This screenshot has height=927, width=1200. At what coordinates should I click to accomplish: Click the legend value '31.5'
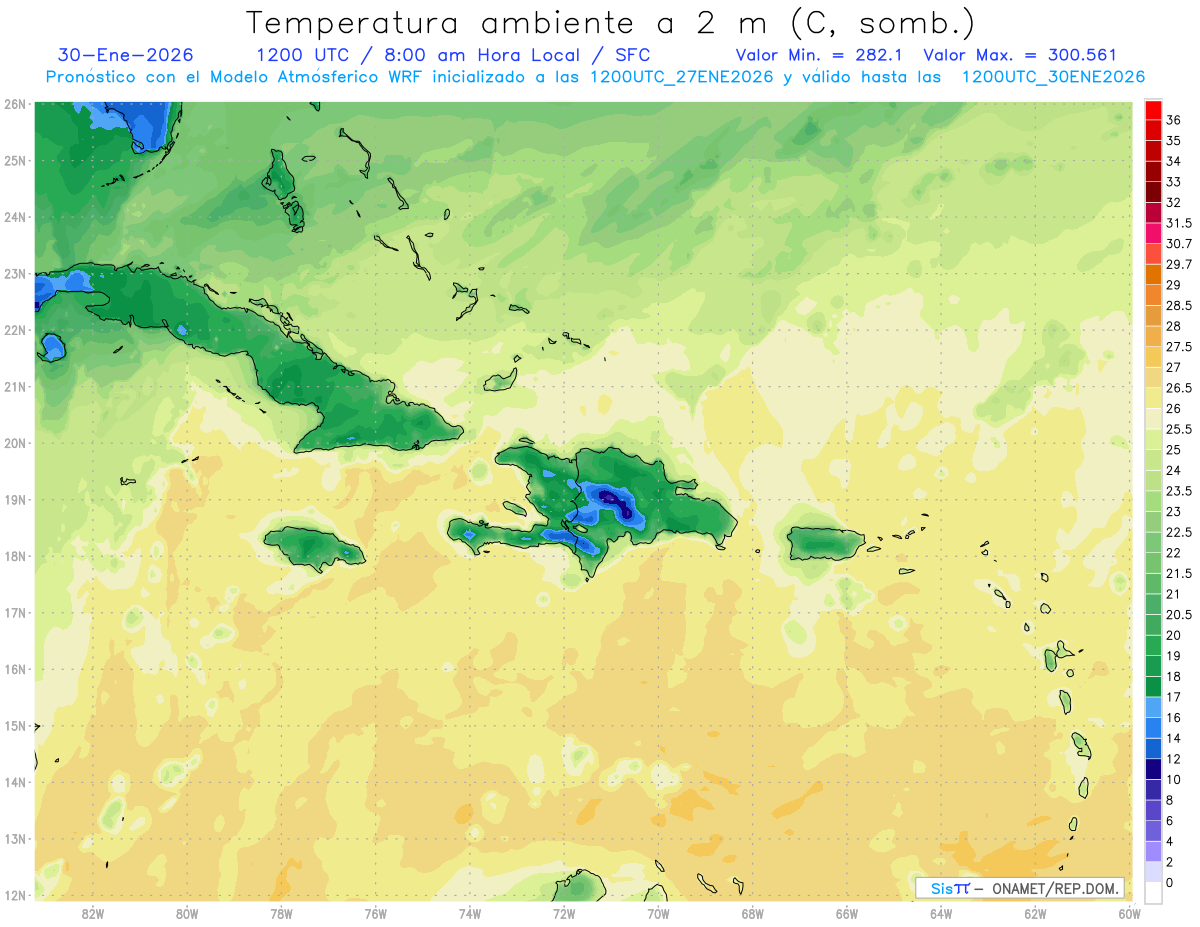tap(1179, 223)
